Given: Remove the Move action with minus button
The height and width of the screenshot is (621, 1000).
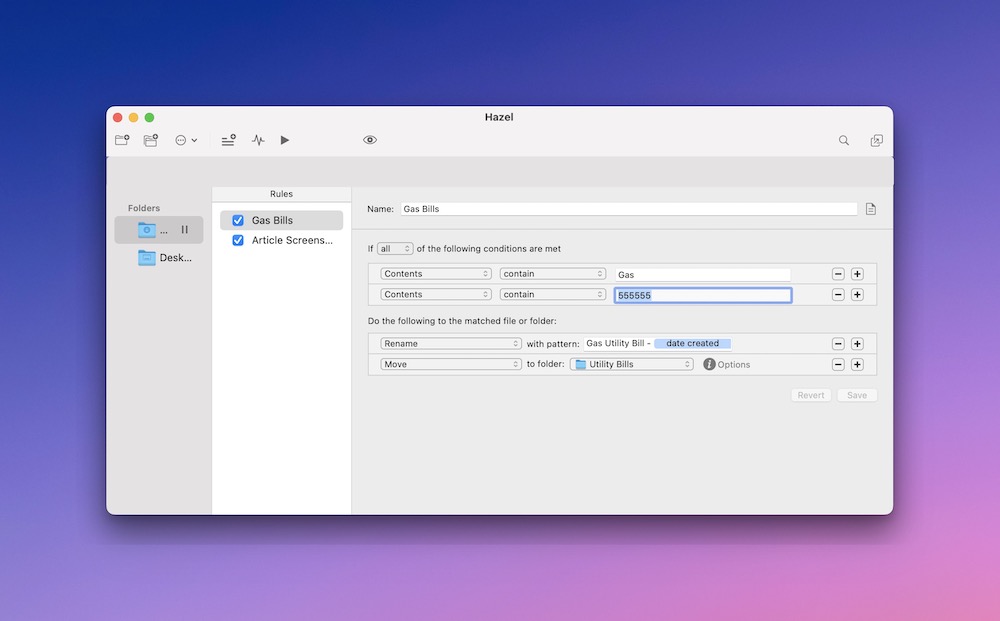Looking at the screenshot, I should pos(838,364).
